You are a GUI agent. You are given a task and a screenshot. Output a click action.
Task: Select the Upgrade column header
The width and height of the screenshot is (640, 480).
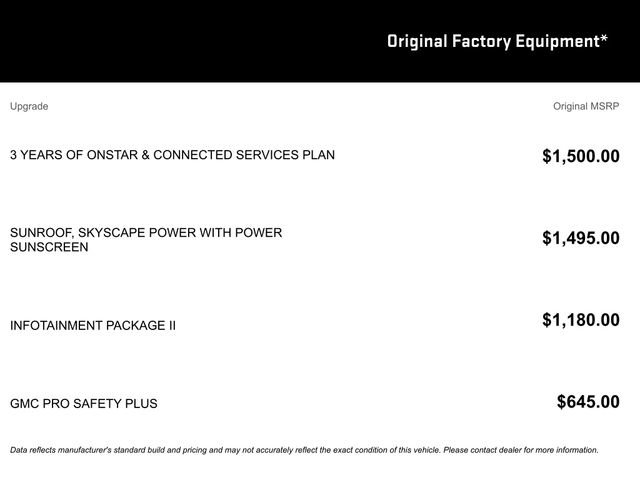pyautogui.click(x=29, y=107)
